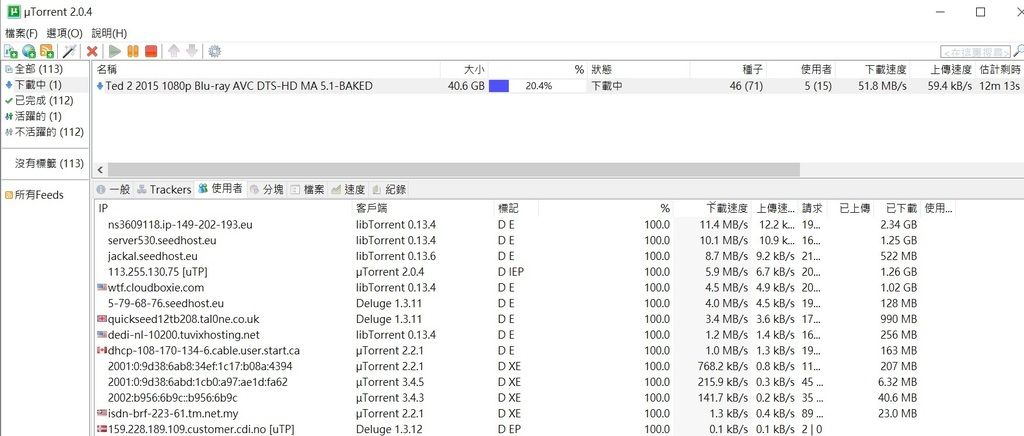Select 沒有標籤 (113) label
Screen dimensions: 1024x436
pyautogui.click(x=49, y=163)
